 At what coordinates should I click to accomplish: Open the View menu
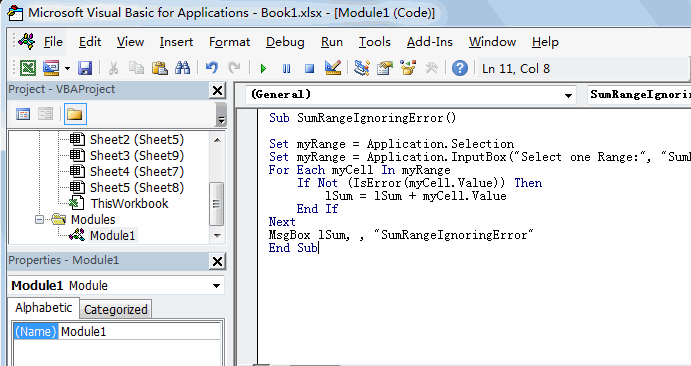pyautogui.click(x=130, y=42)
